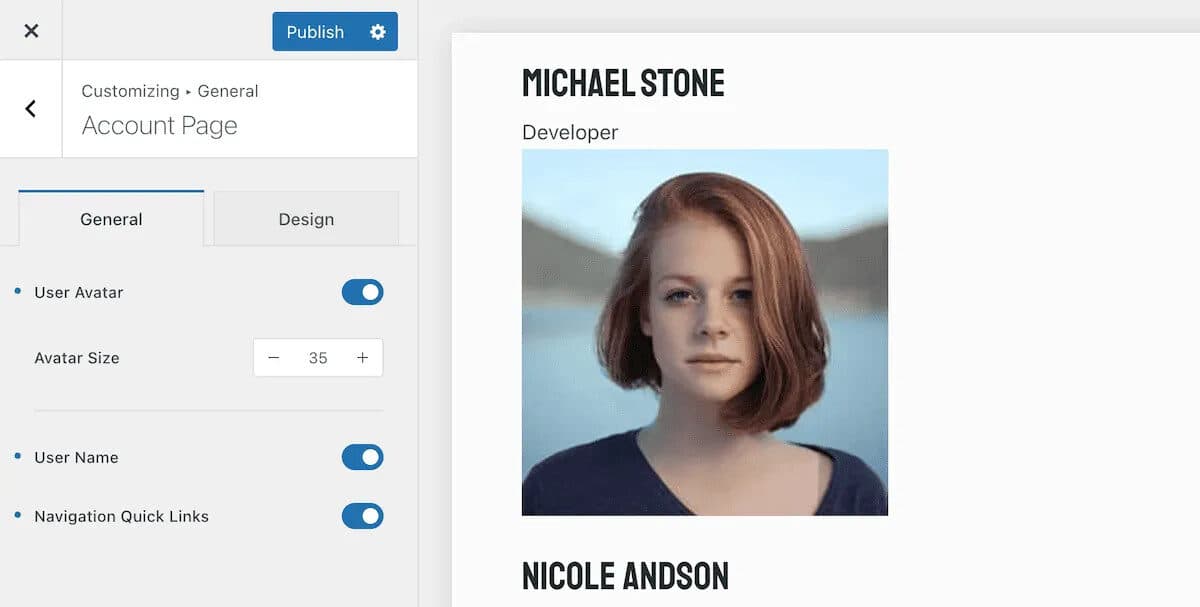Toggle the User Avatar switch
1200x607 pixels.
click(362, 292)
